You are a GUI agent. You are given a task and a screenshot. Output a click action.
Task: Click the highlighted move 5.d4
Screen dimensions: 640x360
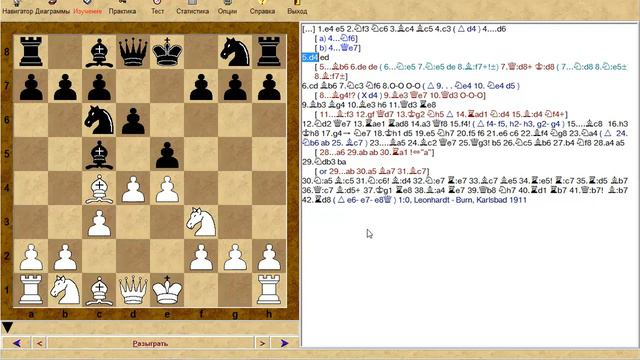[x=310, y=58]
